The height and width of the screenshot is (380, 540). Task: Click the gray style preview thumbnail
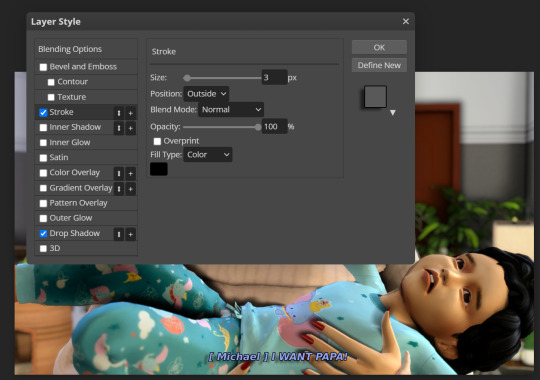(375, 97)
